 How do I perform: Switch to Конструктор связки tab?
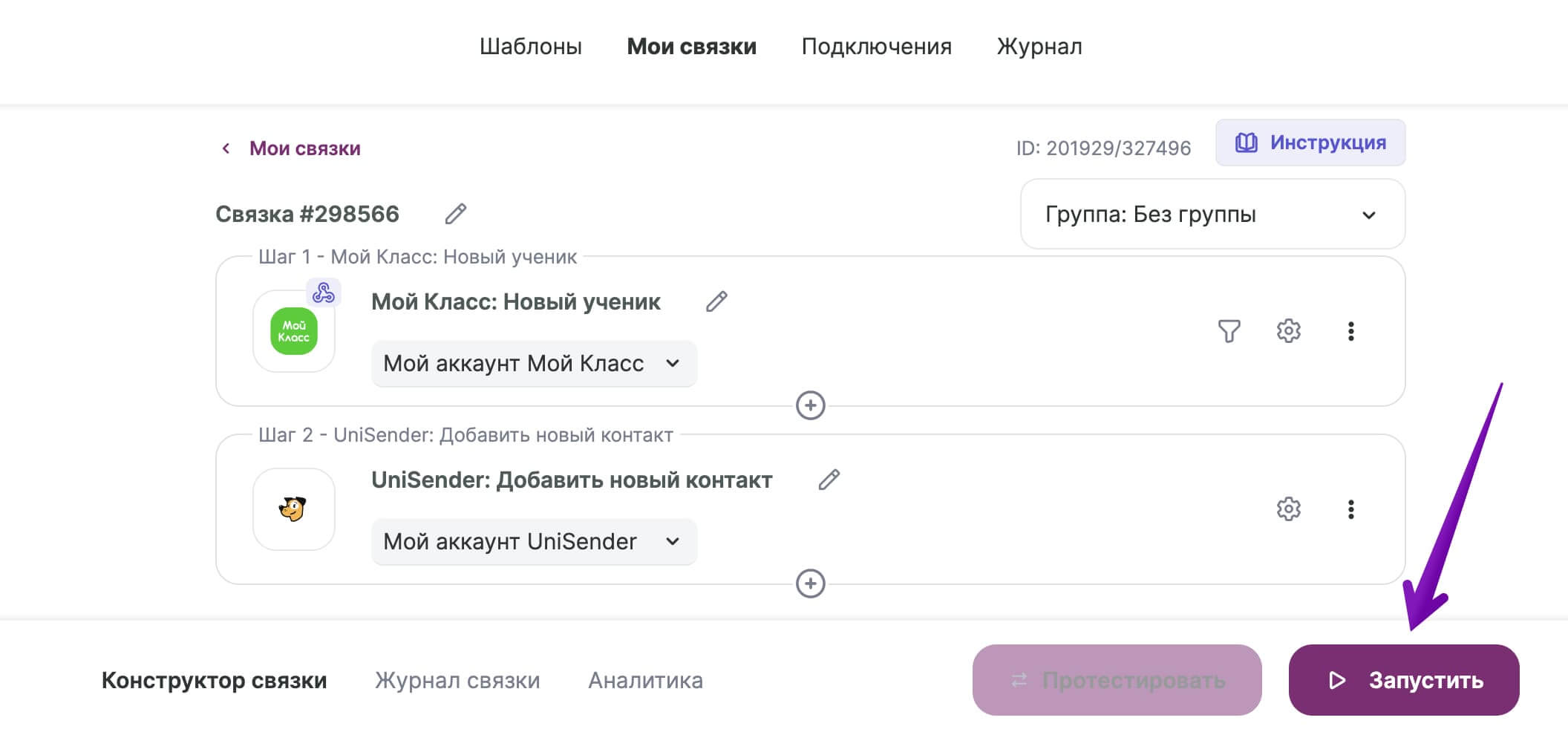pos(215,680)
